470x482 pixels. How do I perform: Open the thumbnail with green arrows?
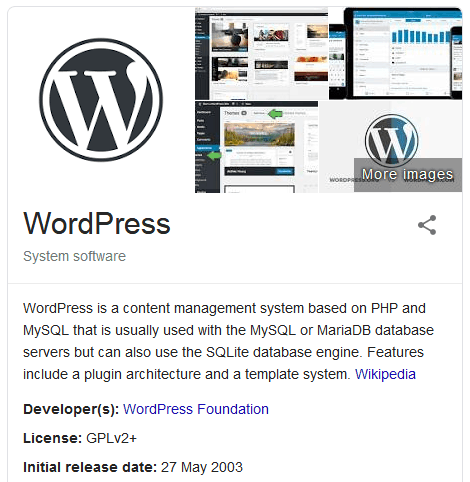(256, 147)
